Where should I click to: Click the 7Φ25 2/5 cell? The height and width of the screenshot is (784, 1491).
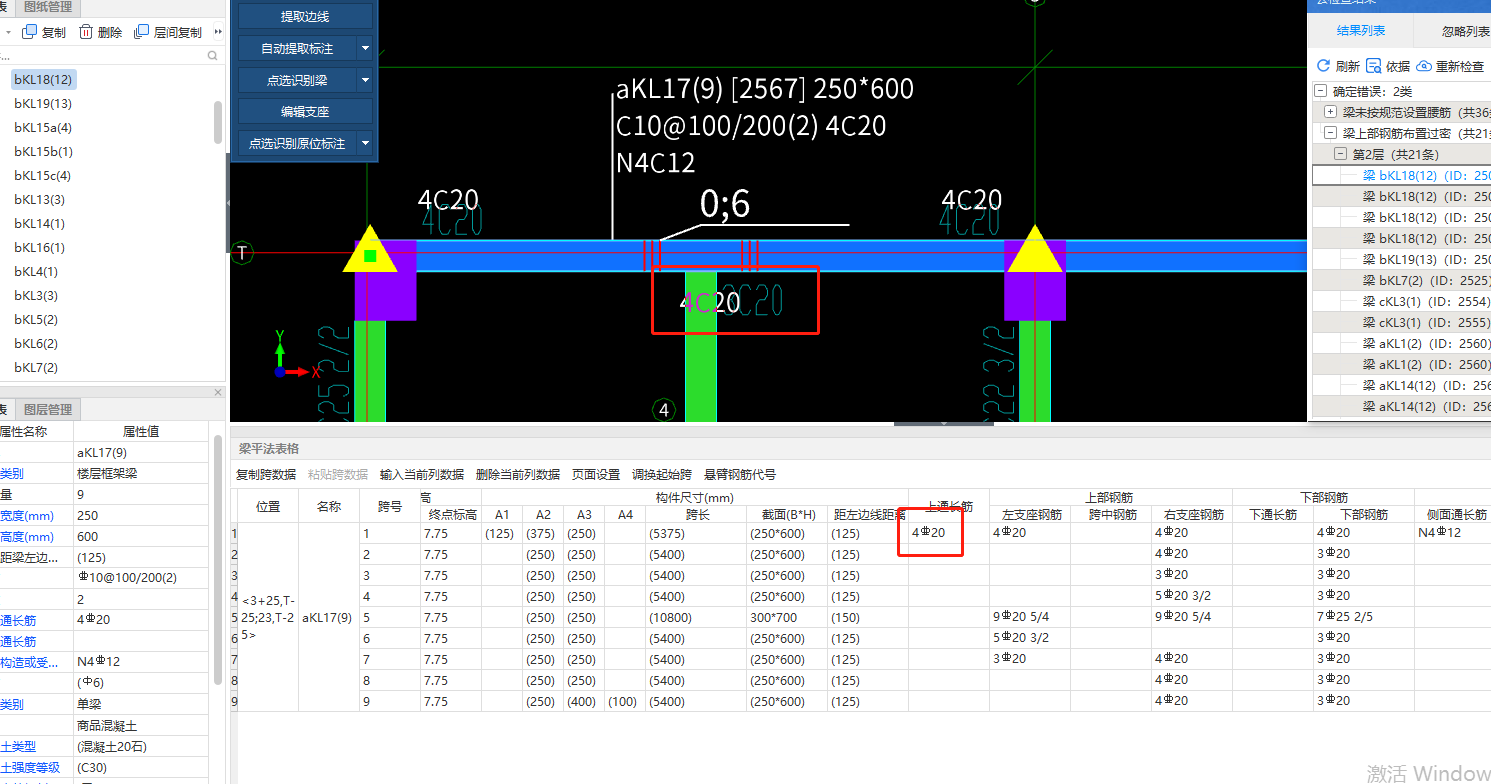pyautogui.click(x=1363, y=617)
